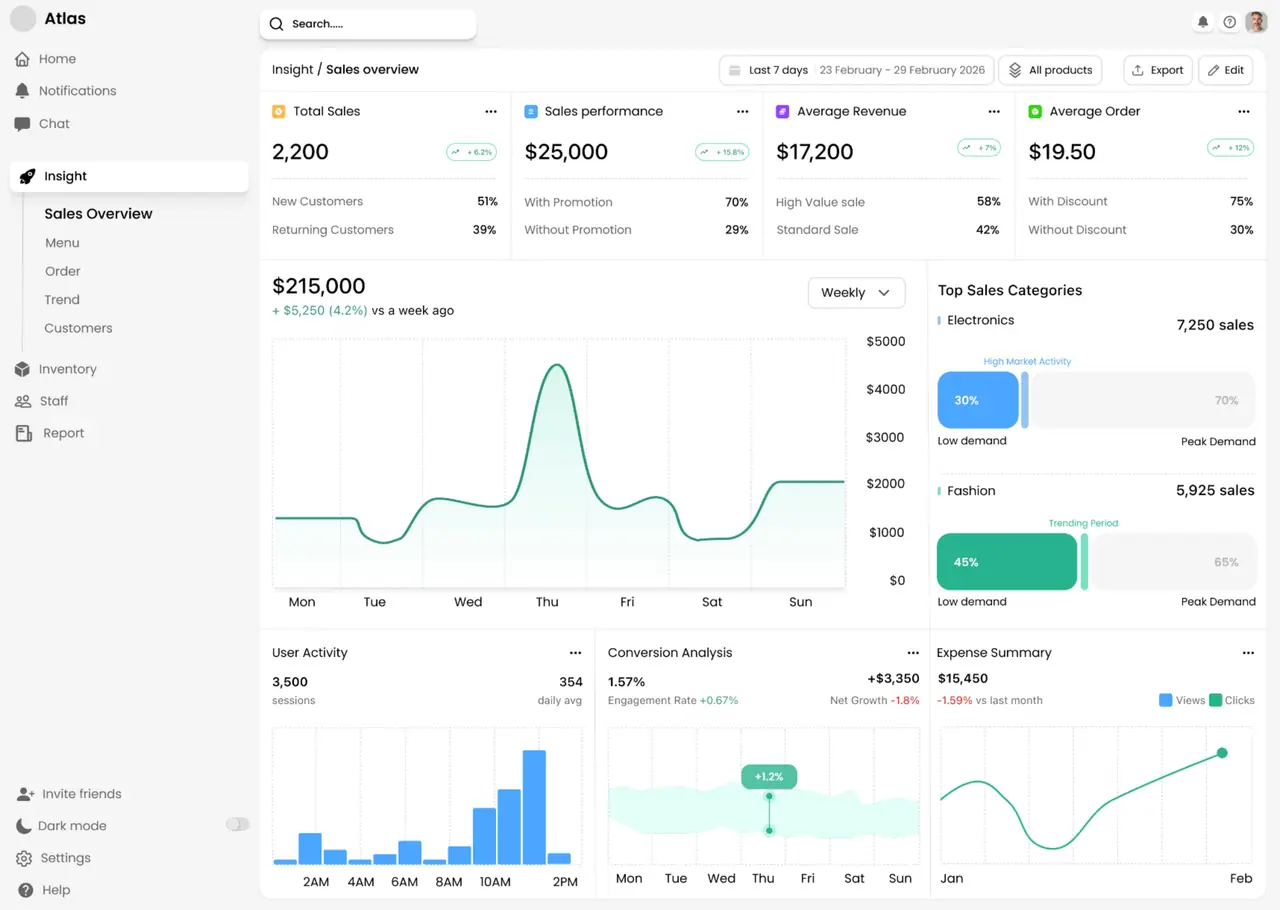Click the Electronics 30% blue demand bar
The image size is (1280, 910).
pos(978,400)
